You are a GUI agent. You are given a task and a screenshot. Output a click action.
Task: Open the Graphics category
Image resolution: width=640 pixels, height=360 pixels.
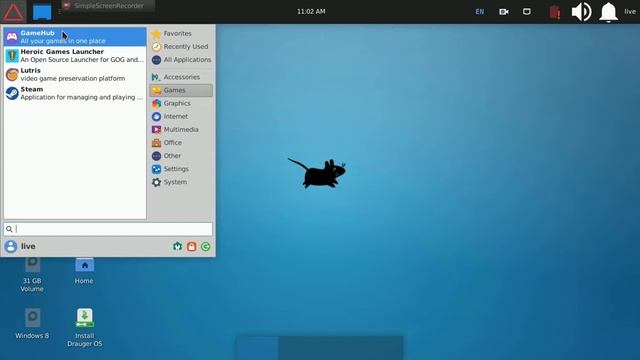click(181, 103)
